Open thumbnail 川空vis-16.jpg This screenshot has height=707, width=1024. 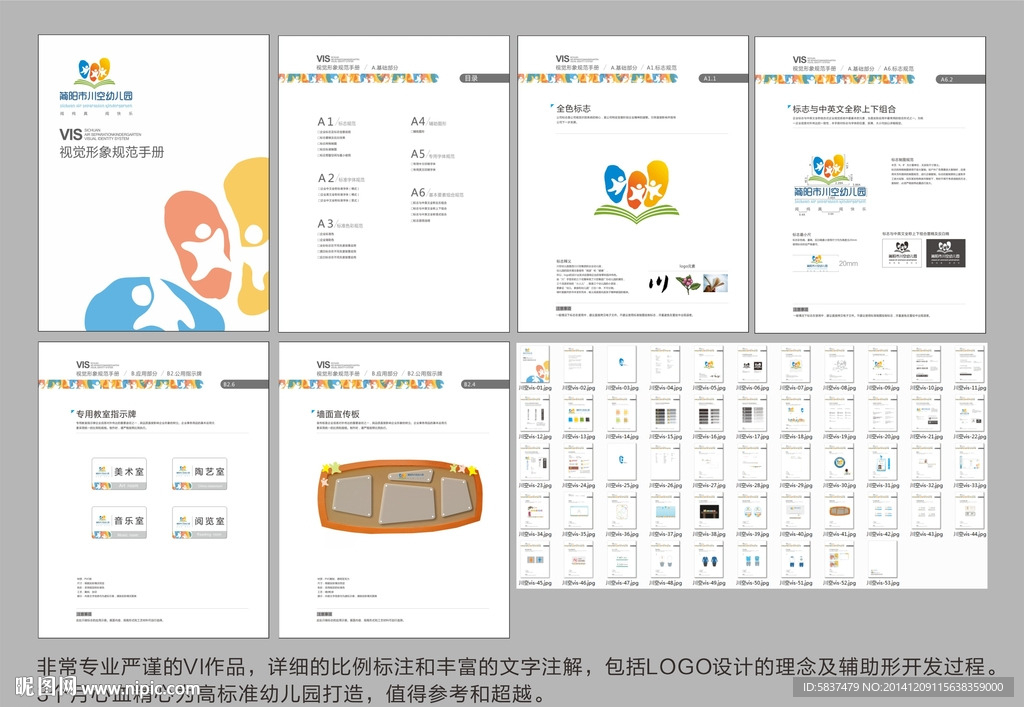click(709, 413)
